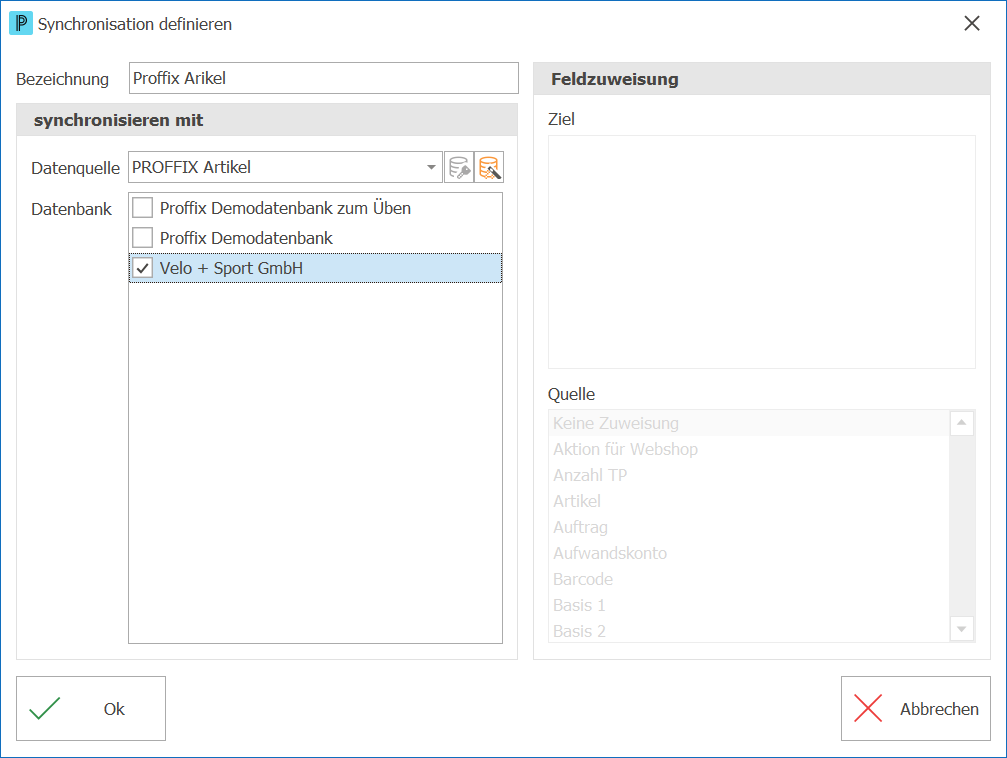Uncheck the Velo + Sport GmbH checkbox
The width and height of the screenshot is (1007, 758).
tap(143, 269)
